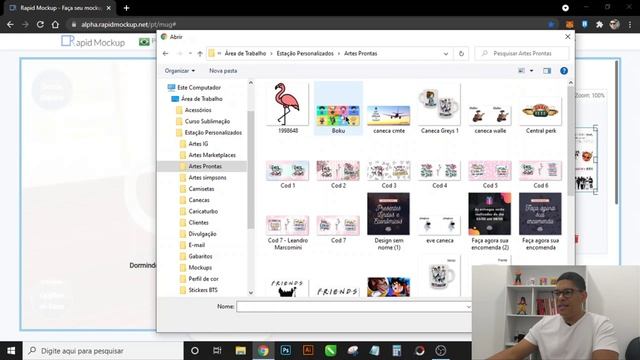Click the Brazil flag language icon

click(144, 42)
